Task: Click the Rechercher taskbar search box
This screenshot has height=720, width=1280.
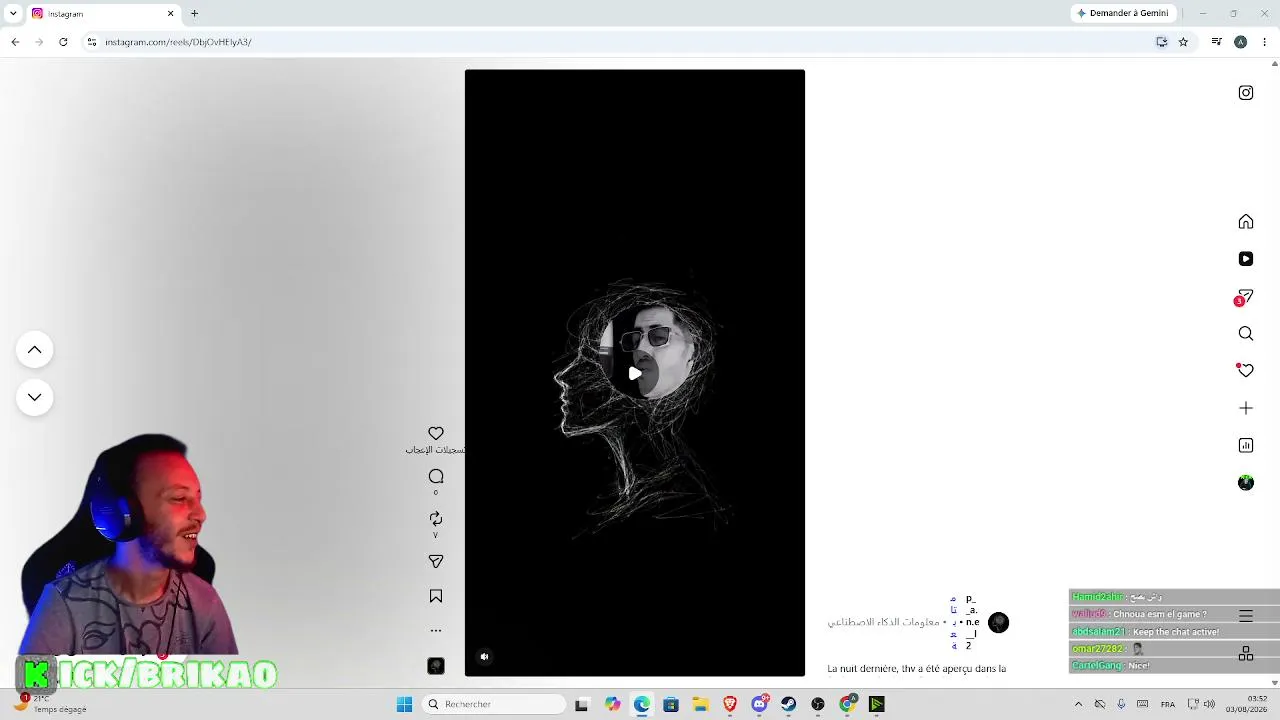Action: (x=495, y=705)
